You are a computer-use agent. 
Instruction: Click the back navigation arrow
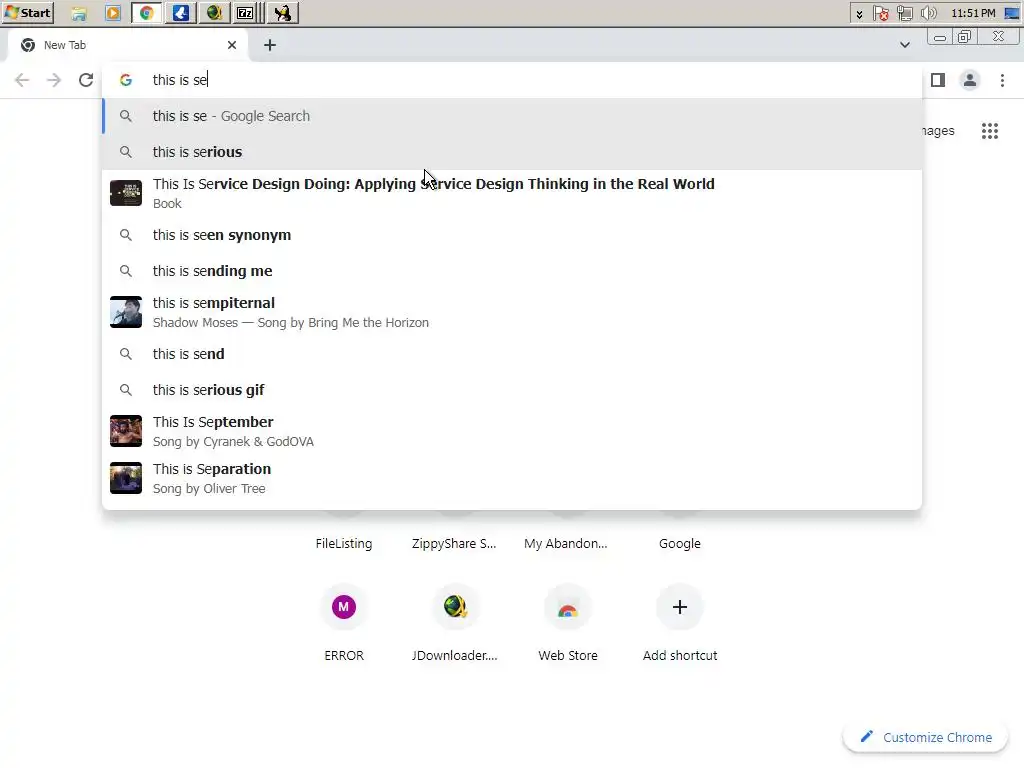22,80
